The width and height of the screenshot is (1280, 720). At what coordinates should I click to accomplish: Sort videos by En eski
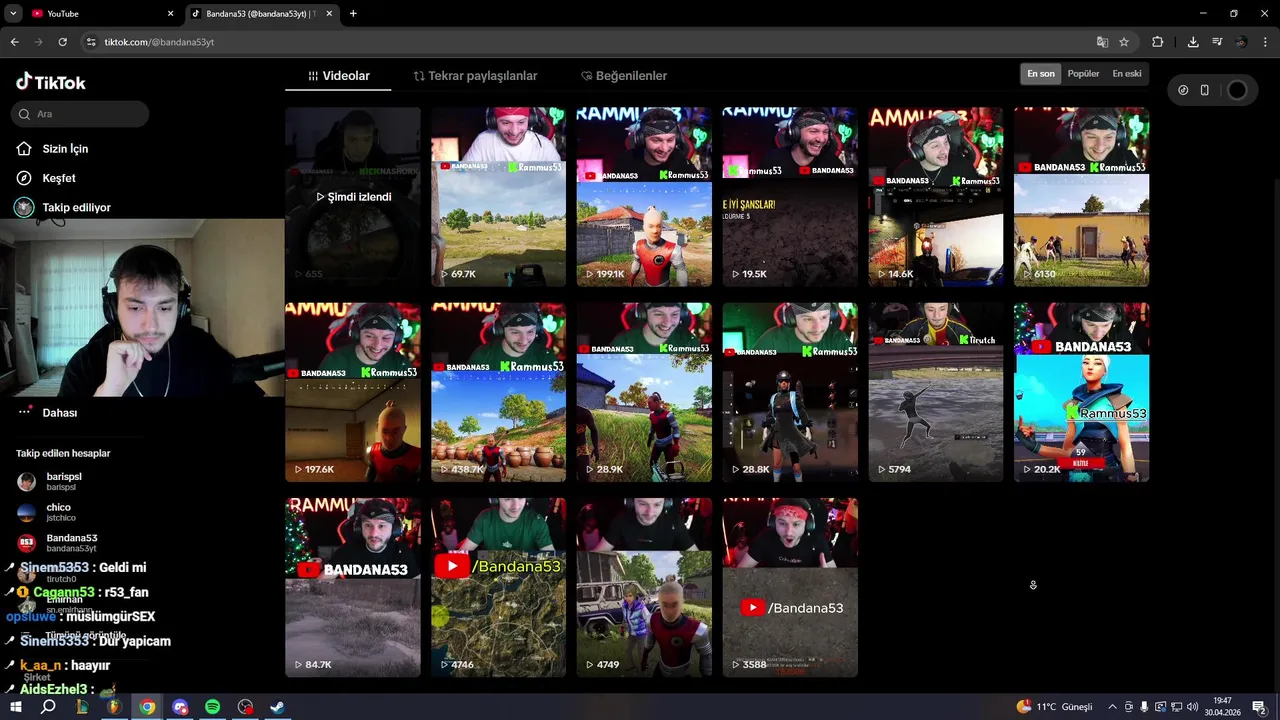[x=1127, y=74]
